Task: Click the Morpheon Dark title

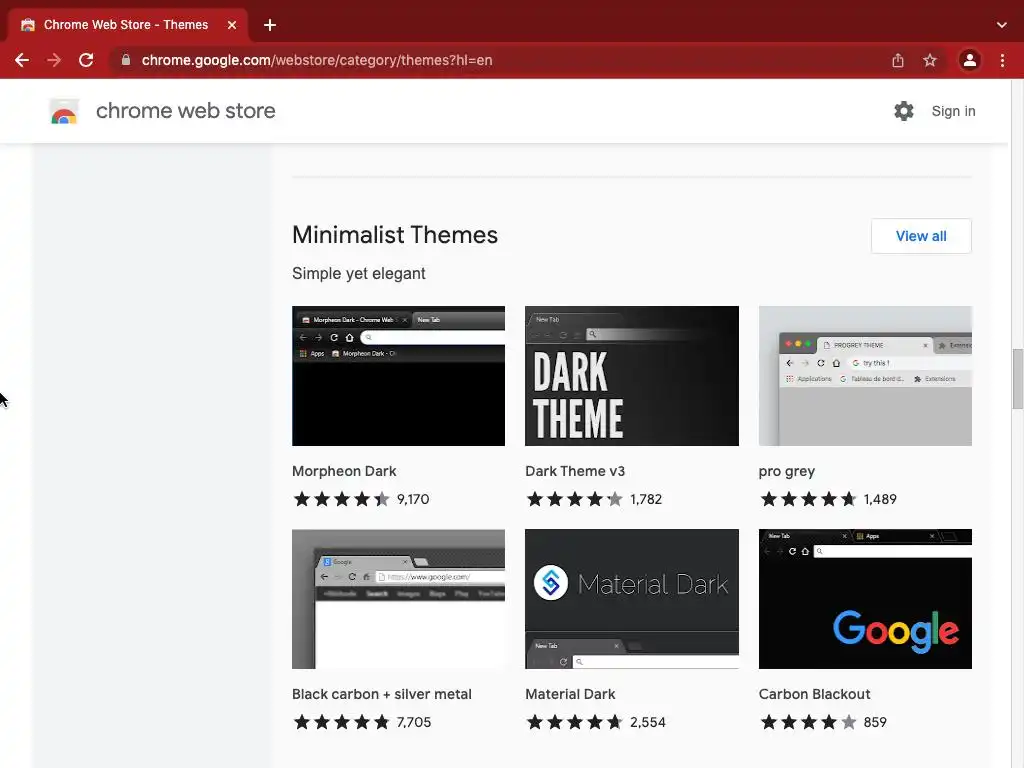Action: (344, 471)
